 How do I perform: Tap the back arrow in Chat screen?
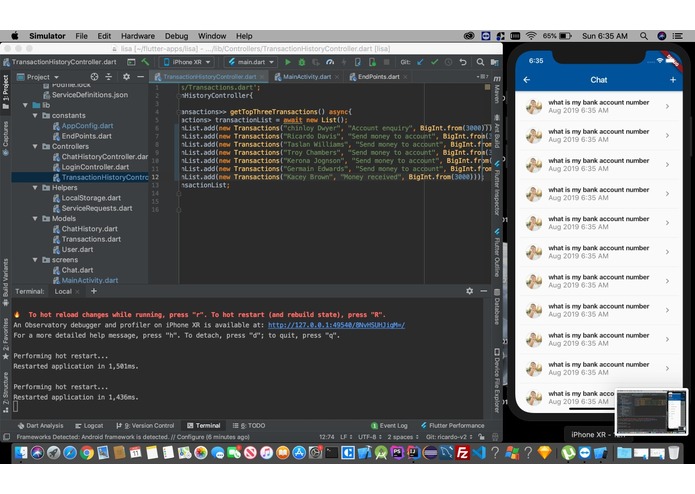(x=527, y=80)
